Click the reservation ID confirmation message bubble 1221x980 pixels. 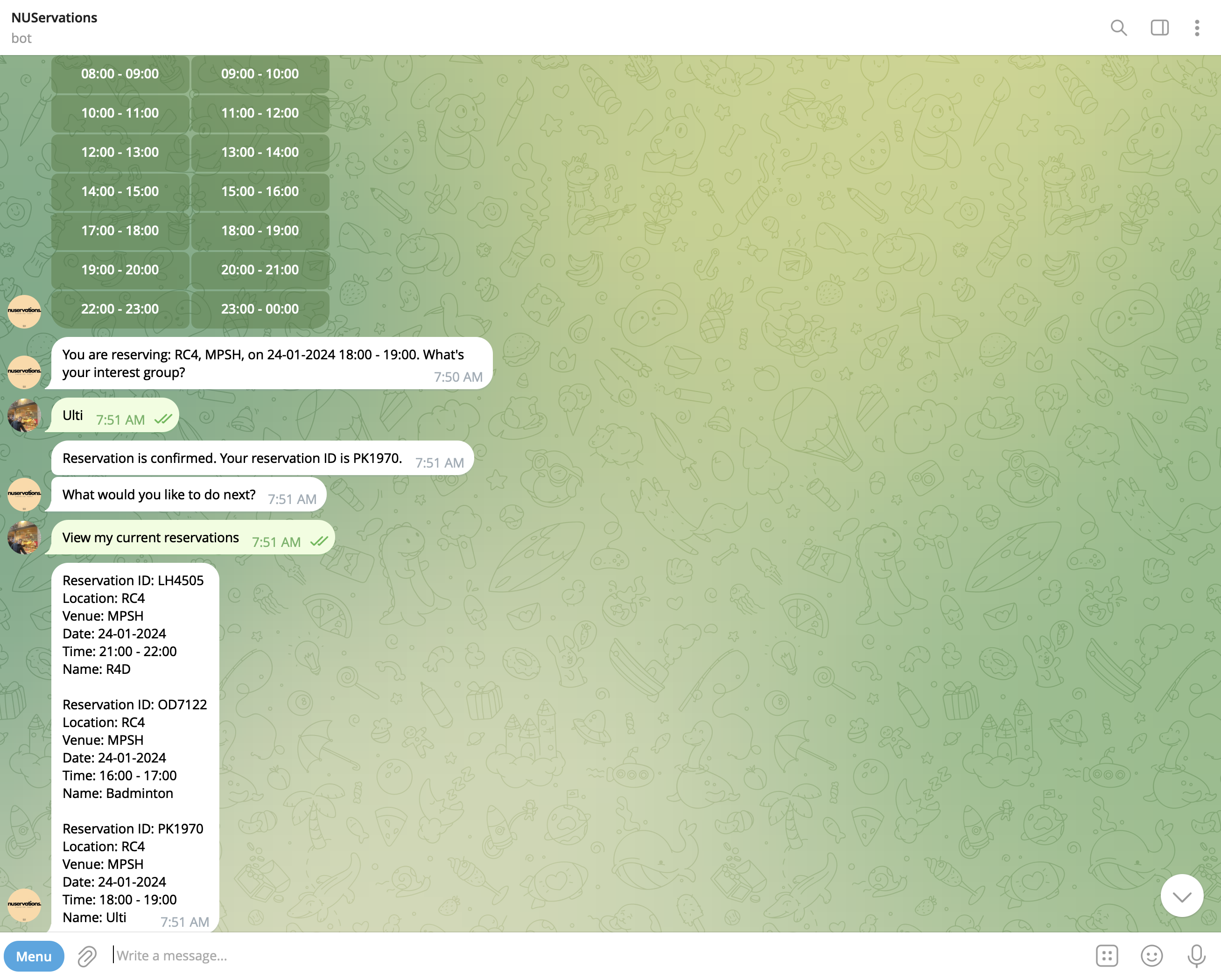coord(232,458)
